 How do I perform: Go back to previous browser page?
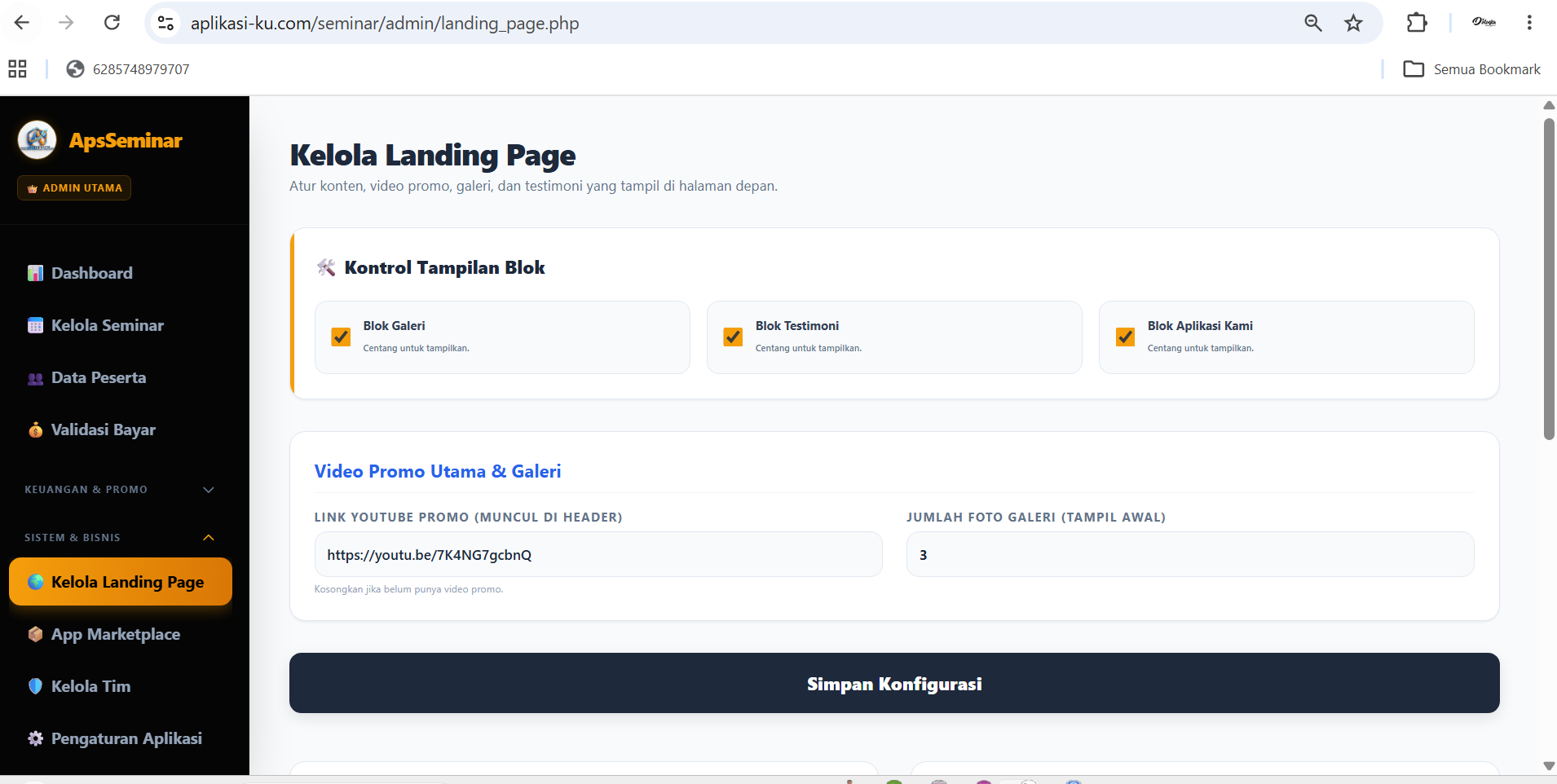point(22,23)
